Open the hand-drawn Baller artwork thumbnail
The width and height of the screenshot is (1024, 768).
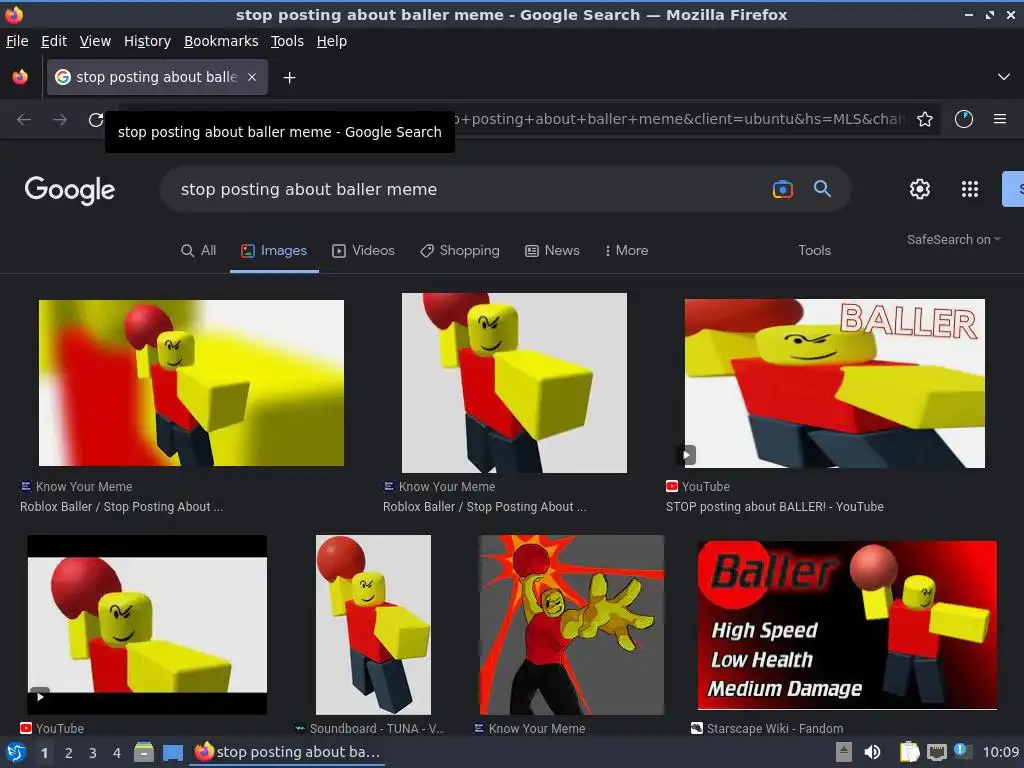571,625
